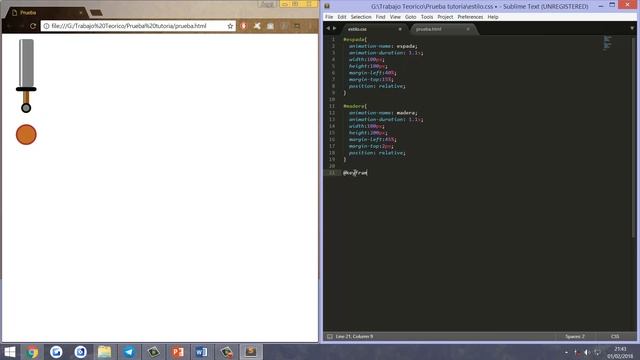This screenshot has width=640, height=360.
Task: Open the Help menu
Action: pos(493,17)
